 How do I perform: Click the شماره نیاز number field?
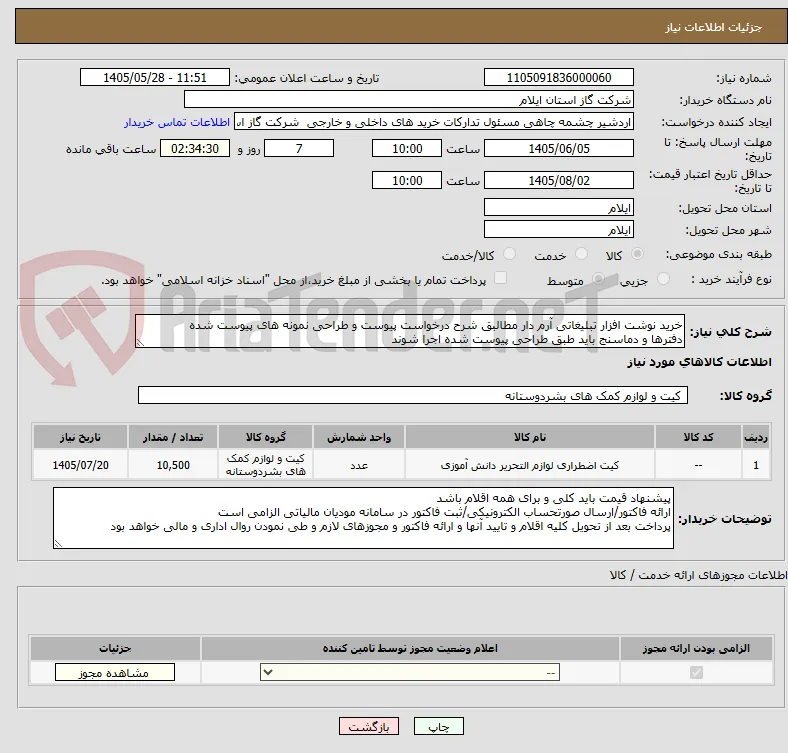tap(558, 77)
